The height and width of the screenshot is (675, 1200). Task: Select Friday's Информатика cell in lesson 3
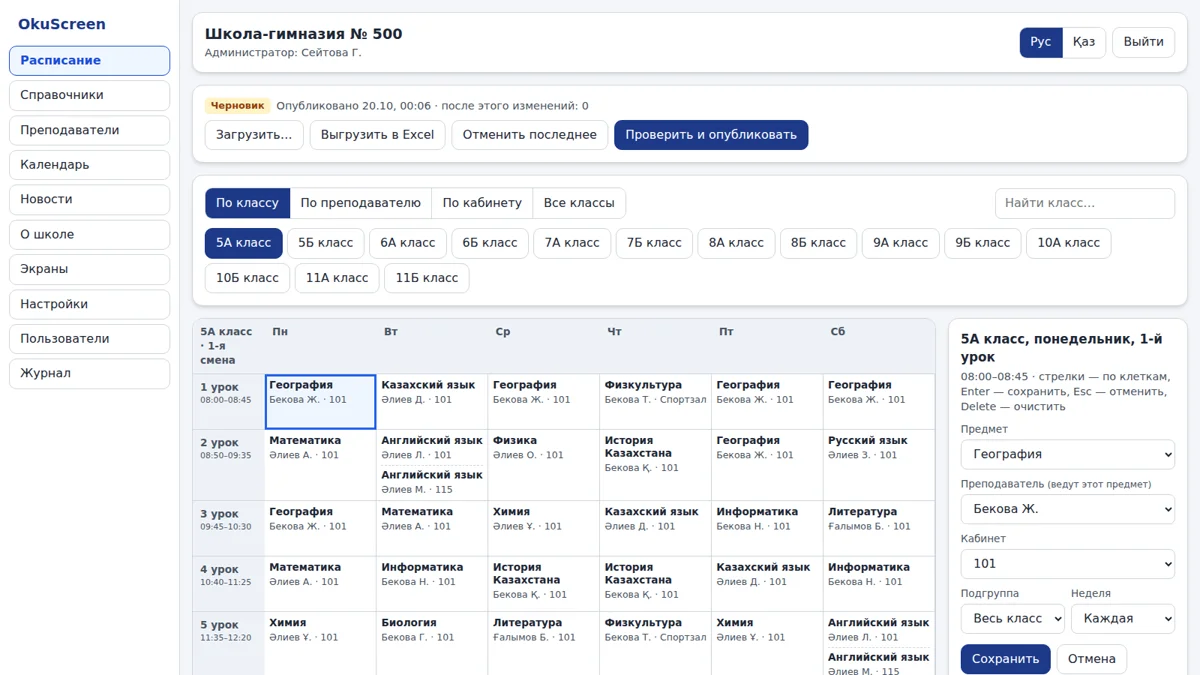767,529
